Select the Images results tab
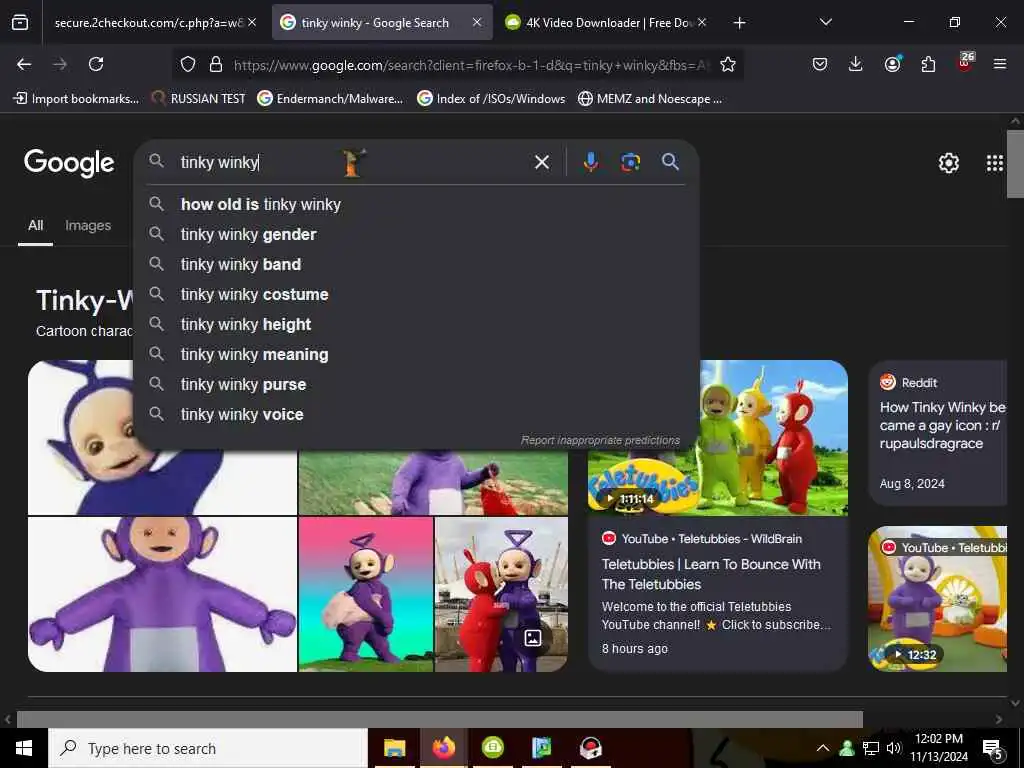The width and height of the screenshot is (1024, 768). click(88, 225)
